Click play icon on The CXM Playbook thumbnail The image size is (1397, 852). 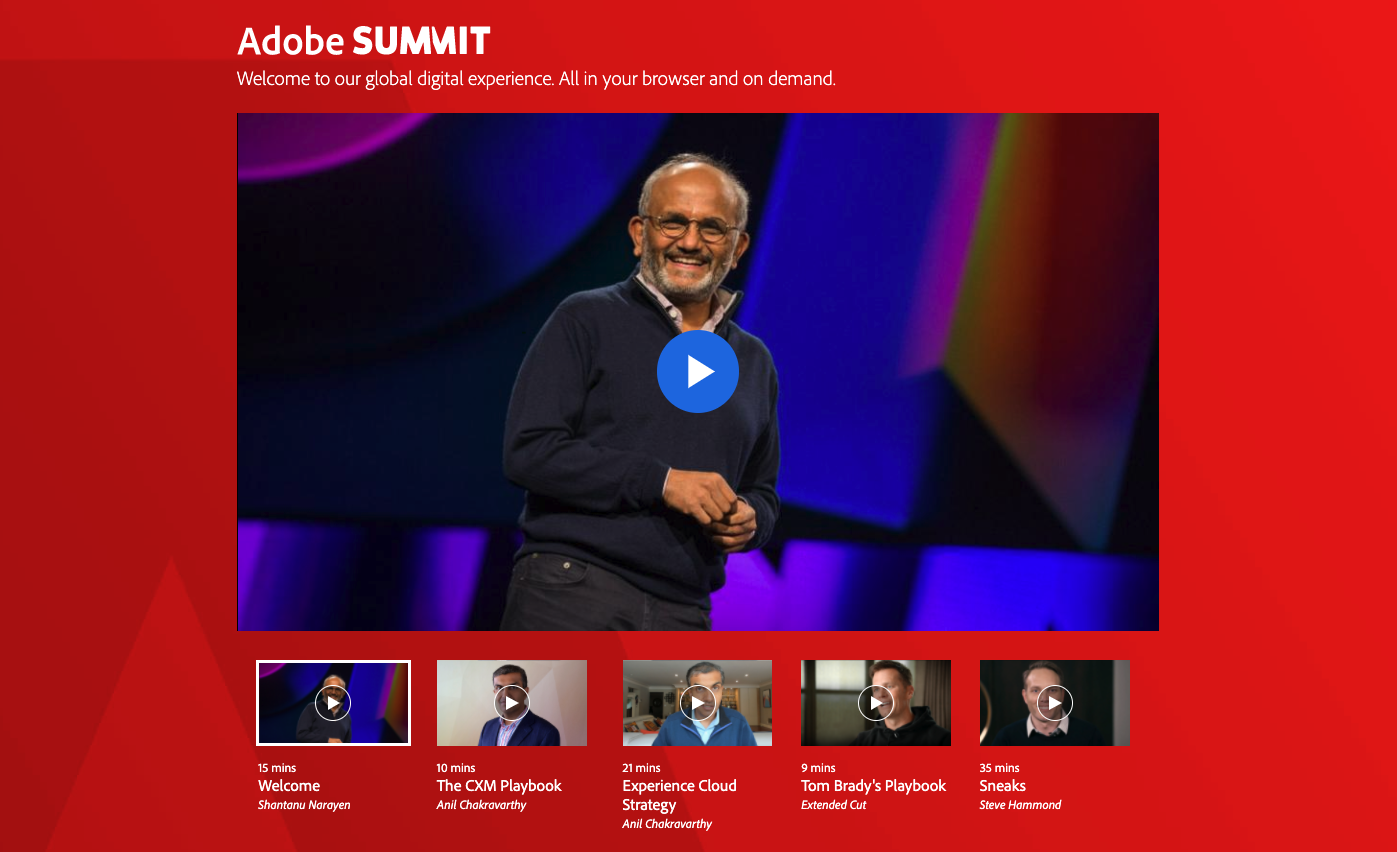pos(511,703)
